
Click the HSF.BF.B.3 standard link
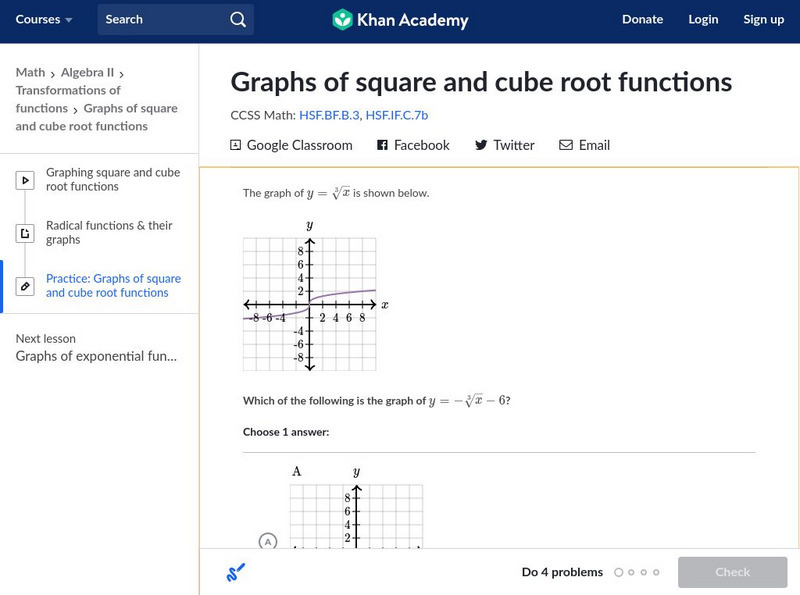pos(330,113)
